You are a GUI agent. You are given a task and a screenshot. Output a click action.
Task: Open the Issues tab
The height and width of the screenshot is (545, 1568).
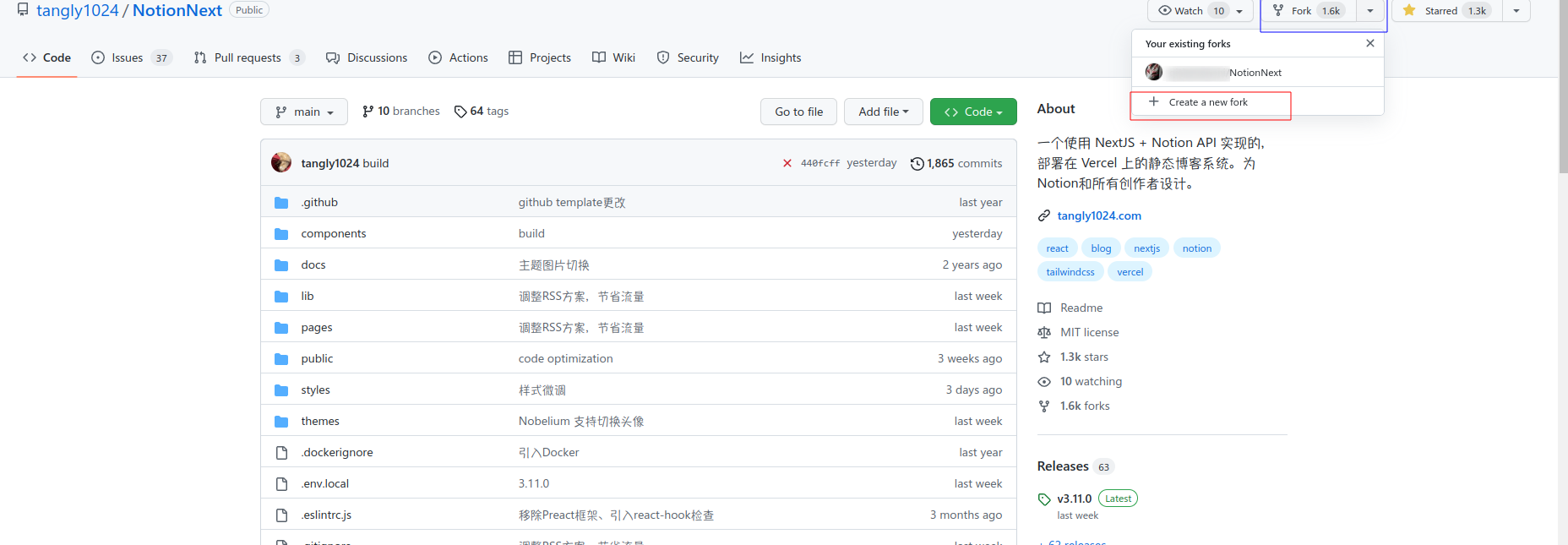pyautogui.click(x=131, y=57)
